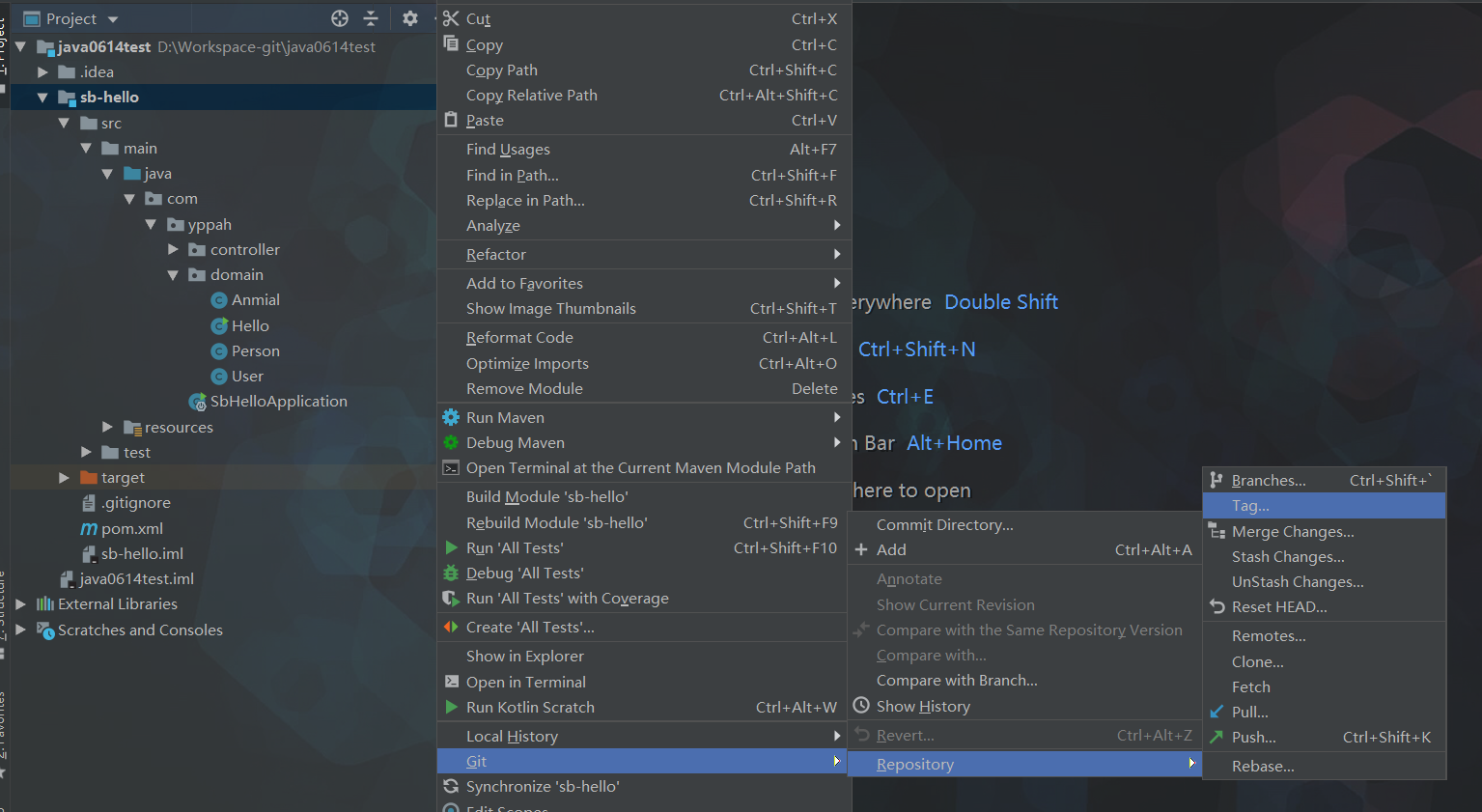Image resolution: width=1482 pixels, height=812 pixels.
Task: Click Commit Directory... menu option
Action: coord(944,524)
